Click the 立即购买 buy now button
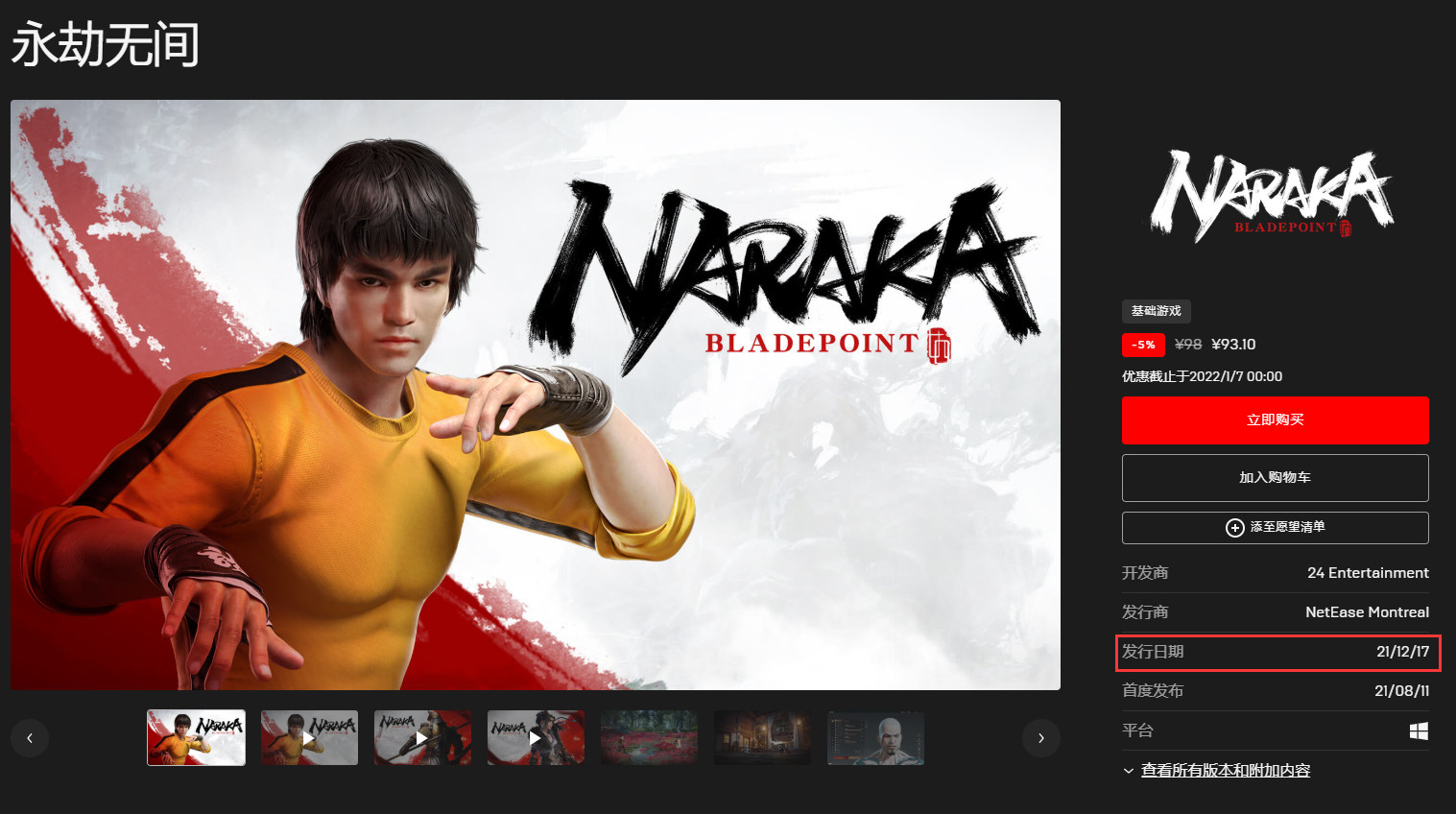Viewport: 1456px width, 814px height. [1275, 420]
